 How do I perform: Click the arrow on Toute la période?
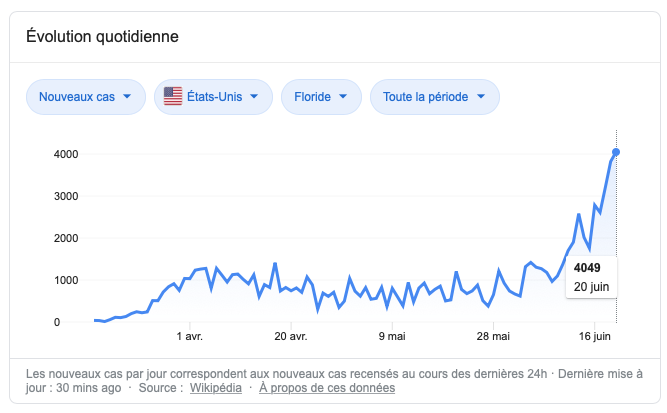tap(481, 97)
